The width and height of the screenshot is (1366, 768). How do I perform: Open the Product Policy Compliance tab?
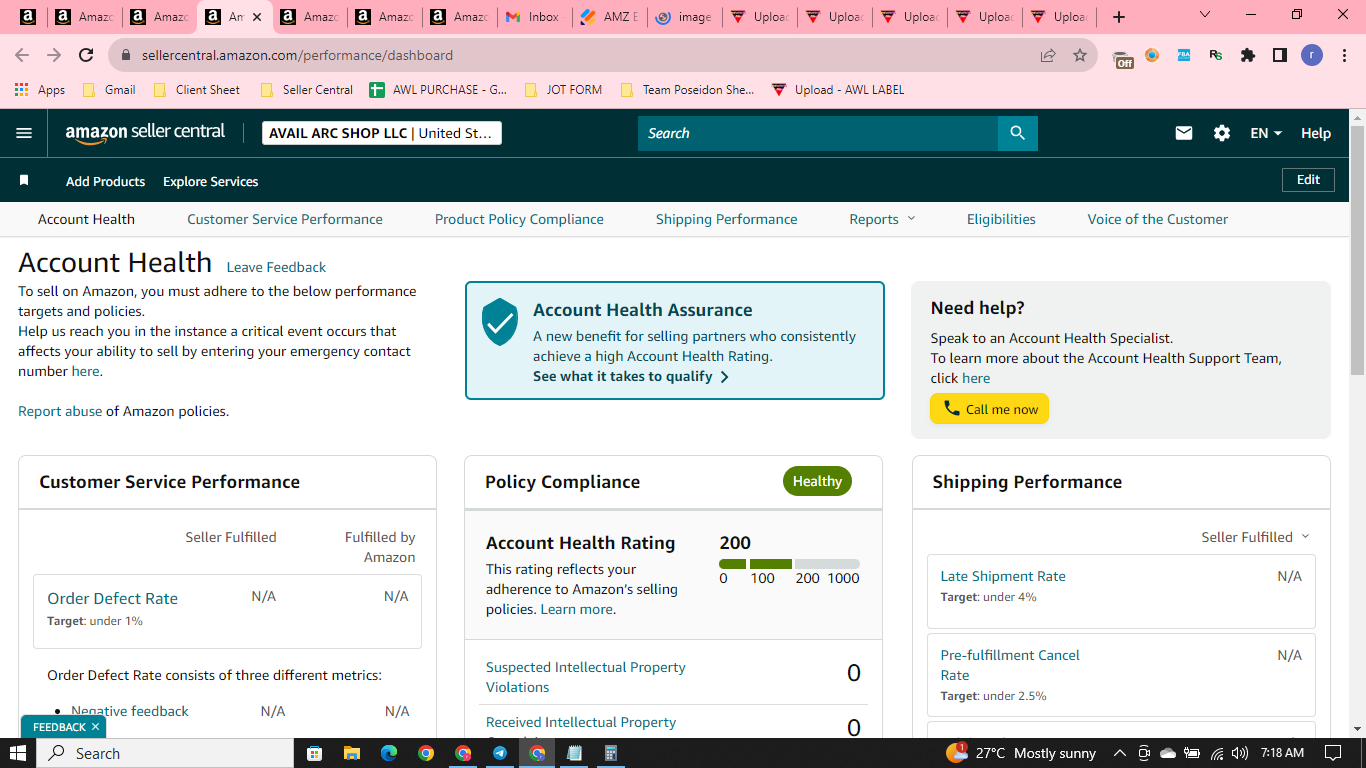tap(519, 219)
